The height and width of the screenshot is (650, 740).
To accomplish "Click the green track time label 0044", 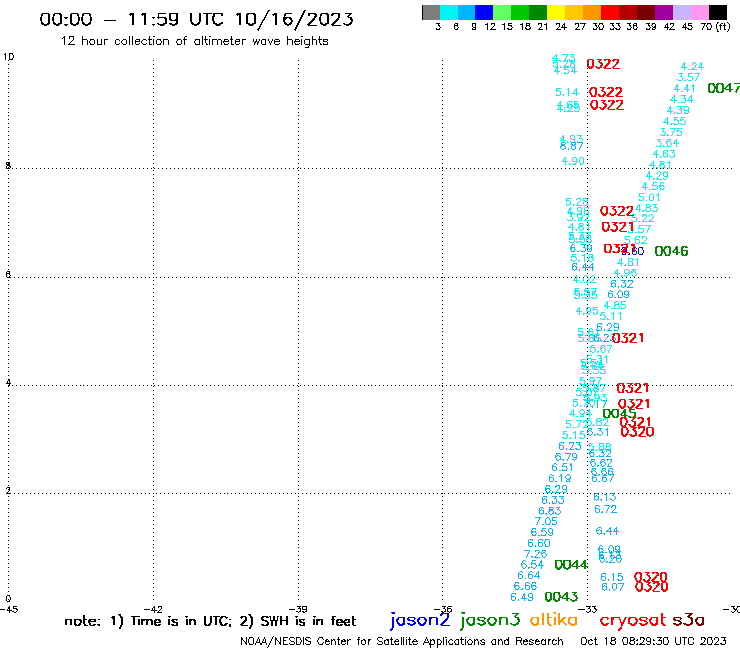I will click(571, 565).
